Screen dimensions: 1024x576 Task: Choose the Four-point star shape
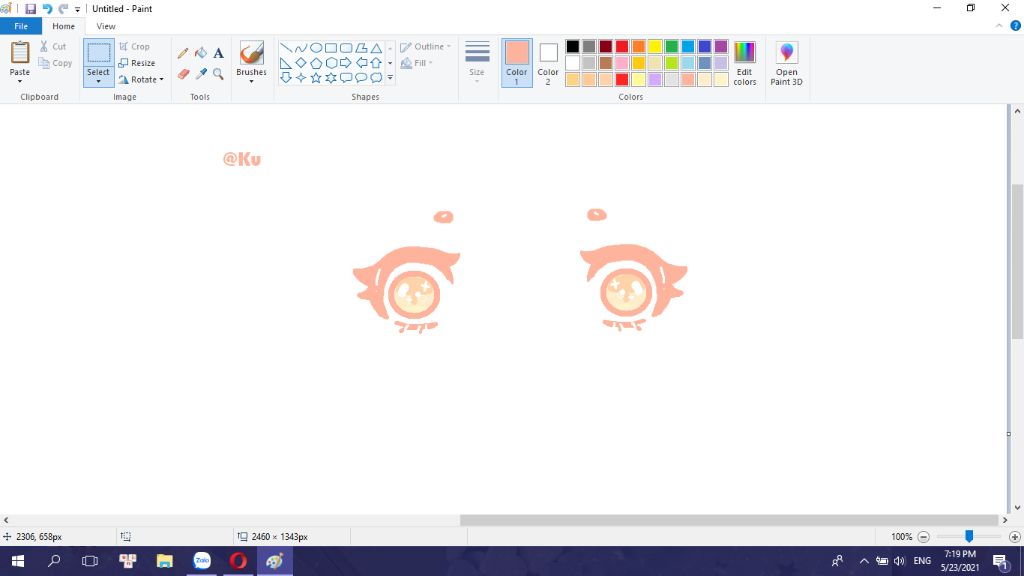coord(300,78)
